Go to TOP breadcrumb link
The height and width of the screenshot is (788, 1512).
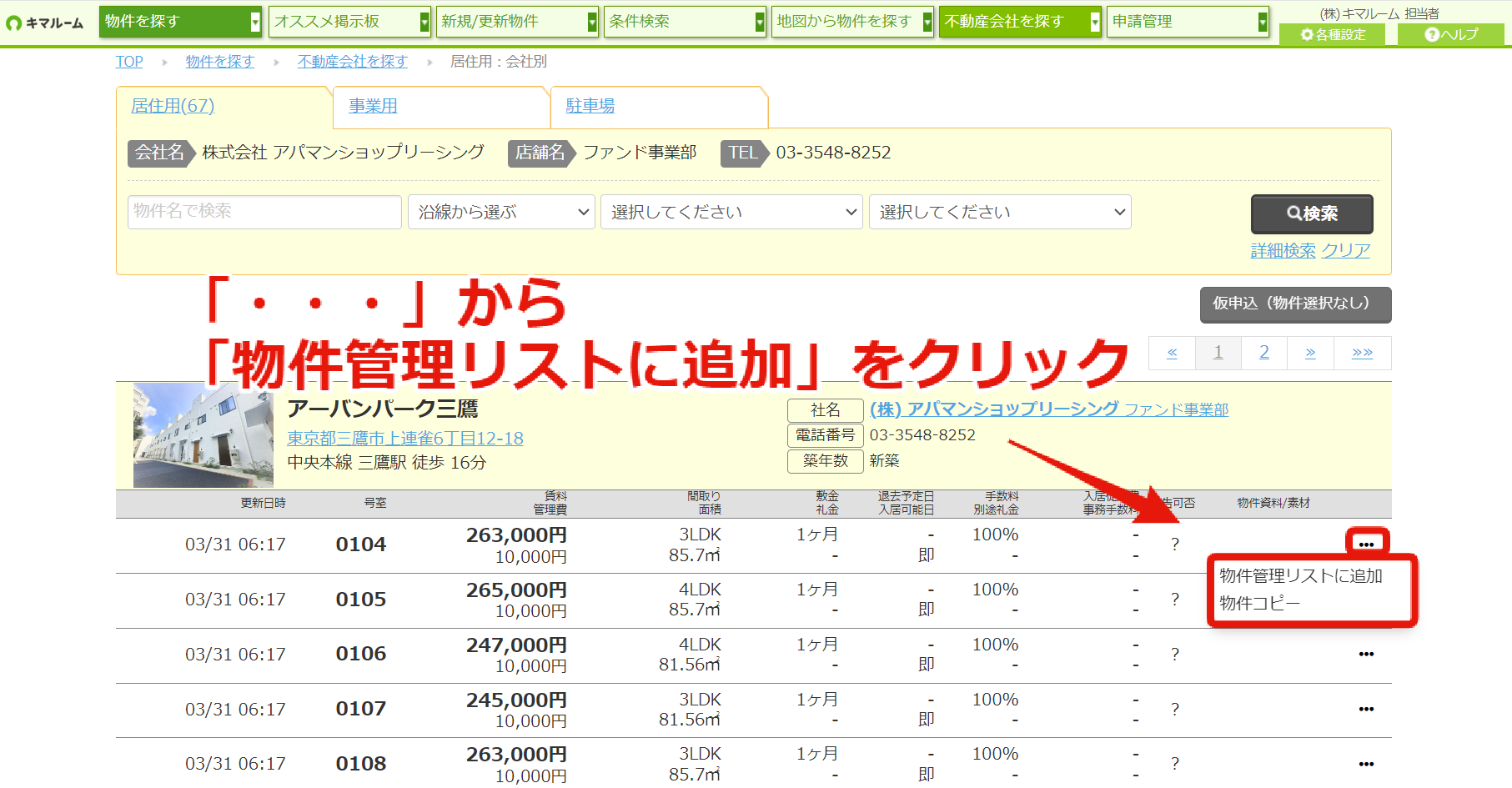pos(129,62)
